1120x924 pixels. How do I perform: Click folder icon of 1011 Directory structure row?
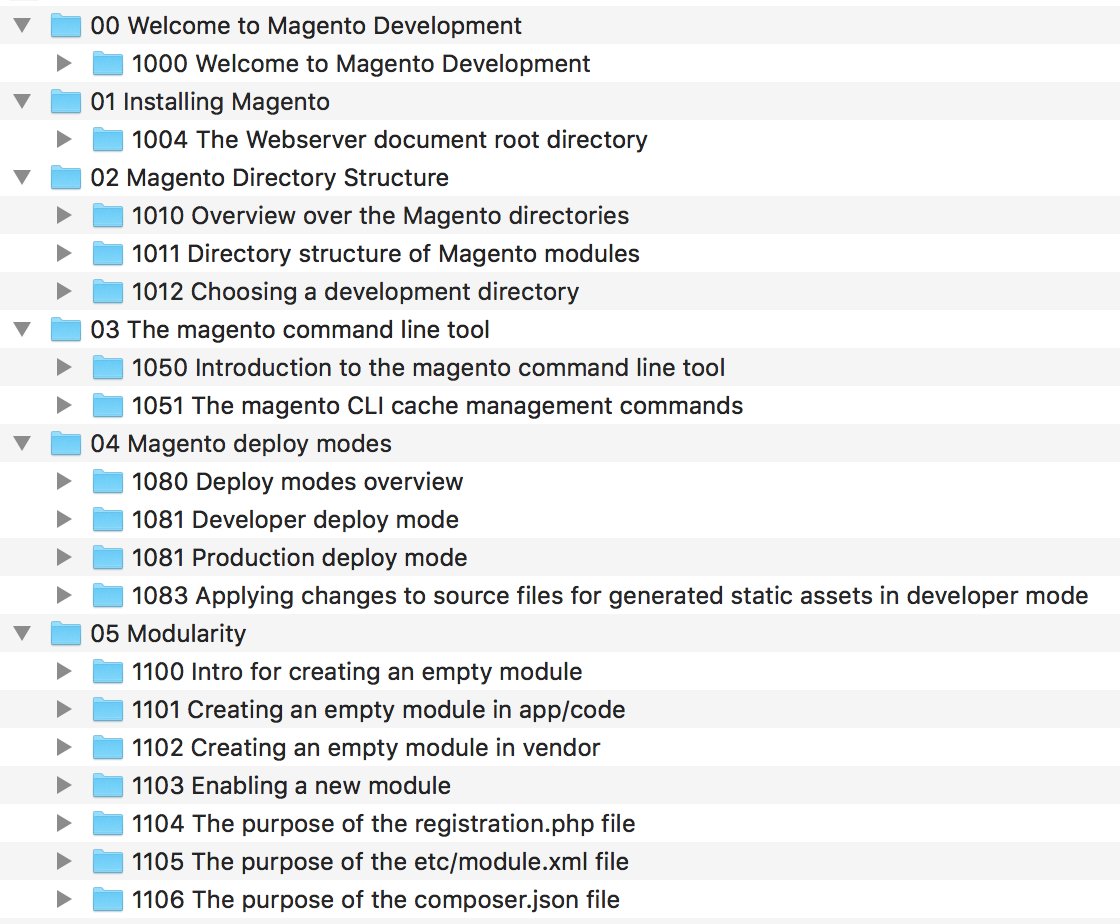click(108, 253)
